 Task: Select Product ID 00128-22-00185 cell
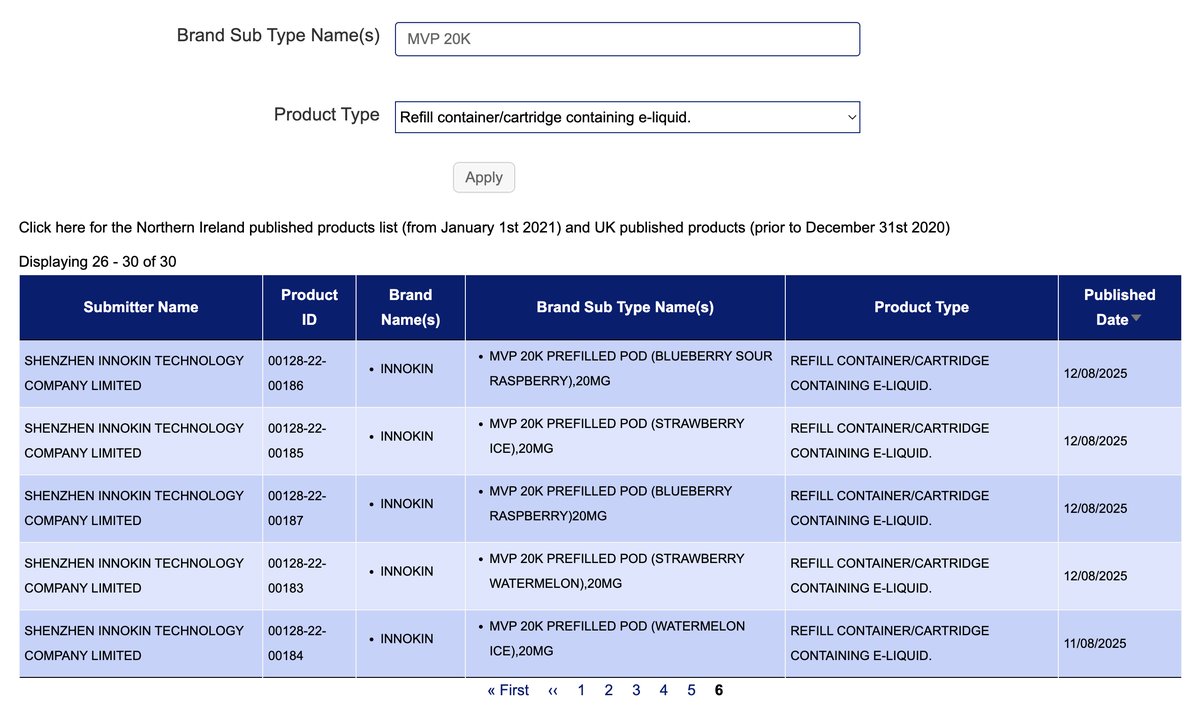pos(310,440)
